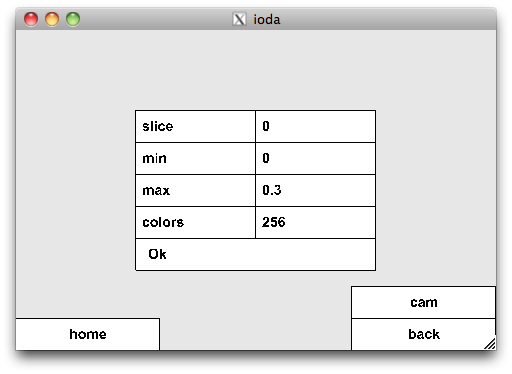Screen dimensions: 512x374
Task: Click the max label cell
Action: (195, 190)
